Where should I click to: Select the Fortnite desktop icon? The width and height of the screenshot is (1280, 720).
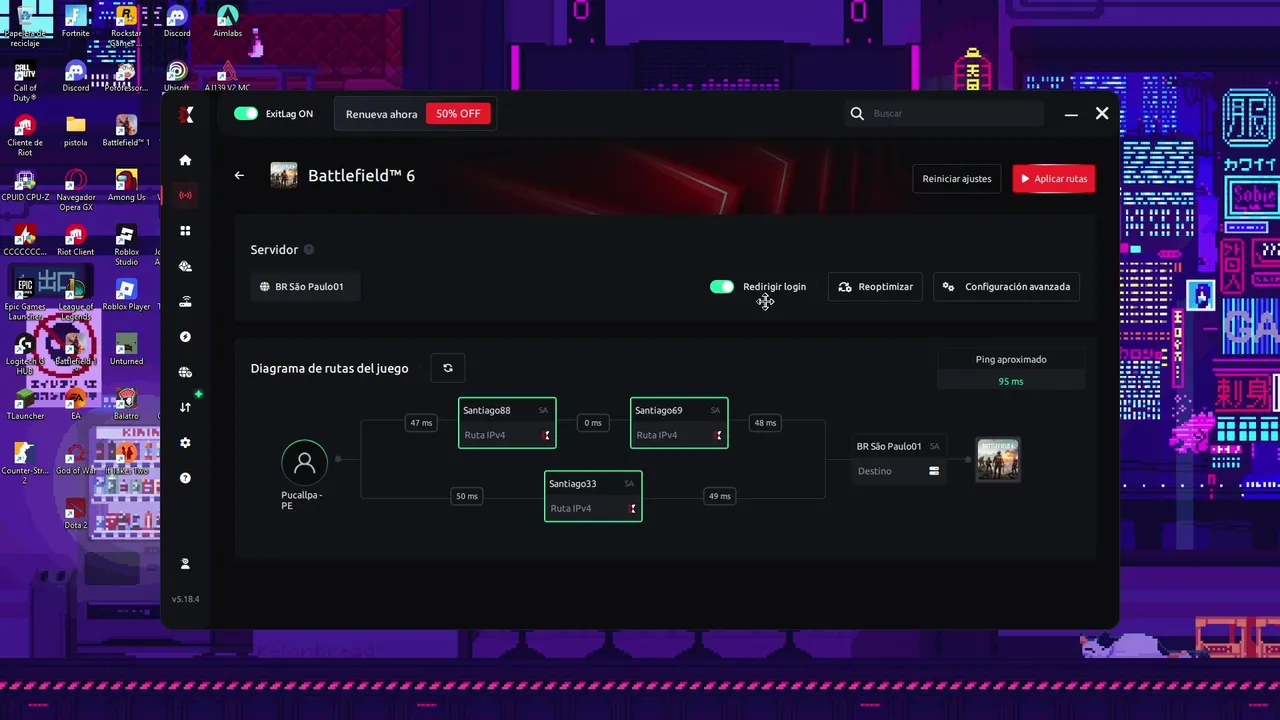click(75, 21)
